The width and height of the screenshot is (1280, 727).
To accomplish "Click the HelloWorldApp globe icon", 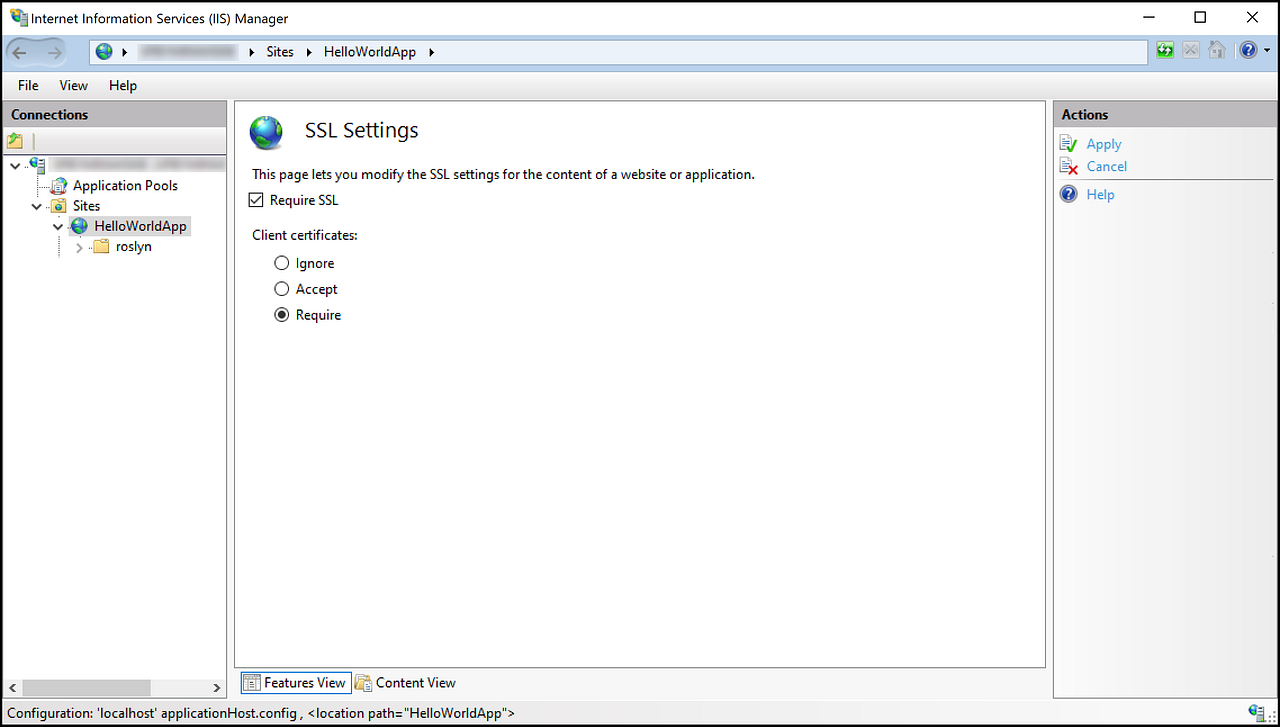I will [79, 225].
